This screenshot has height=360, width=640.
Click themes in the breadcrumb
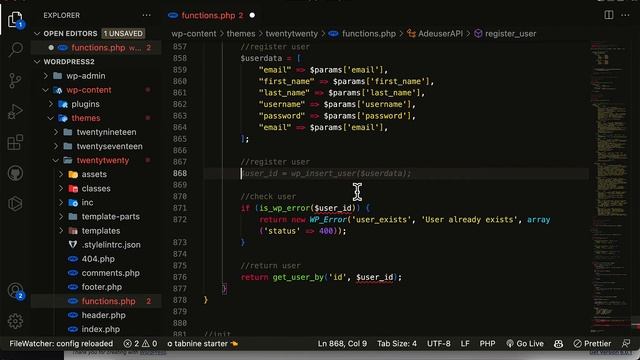pyautogui.click(x=241, y=33)
